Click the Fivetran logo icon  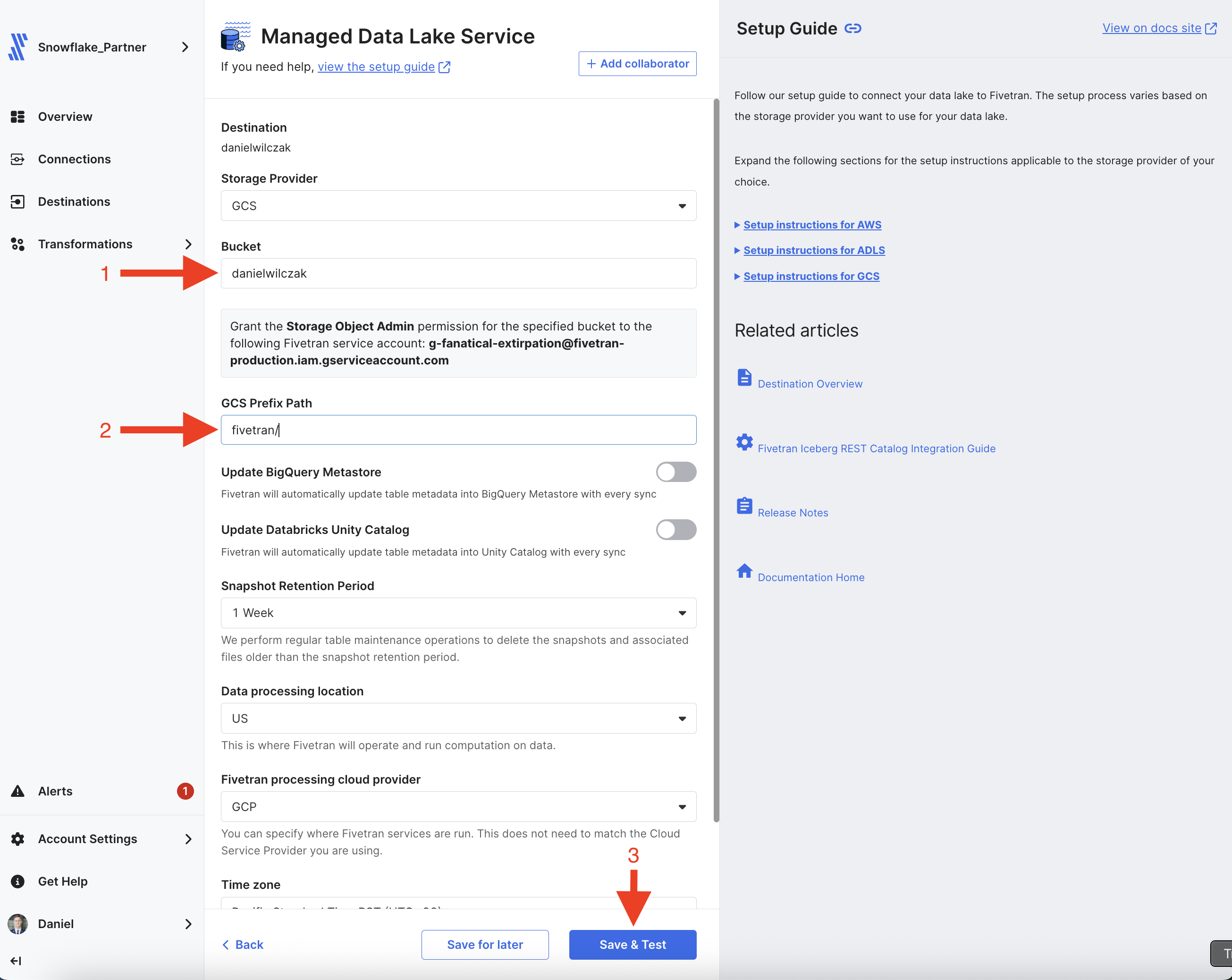coord(18,47)
